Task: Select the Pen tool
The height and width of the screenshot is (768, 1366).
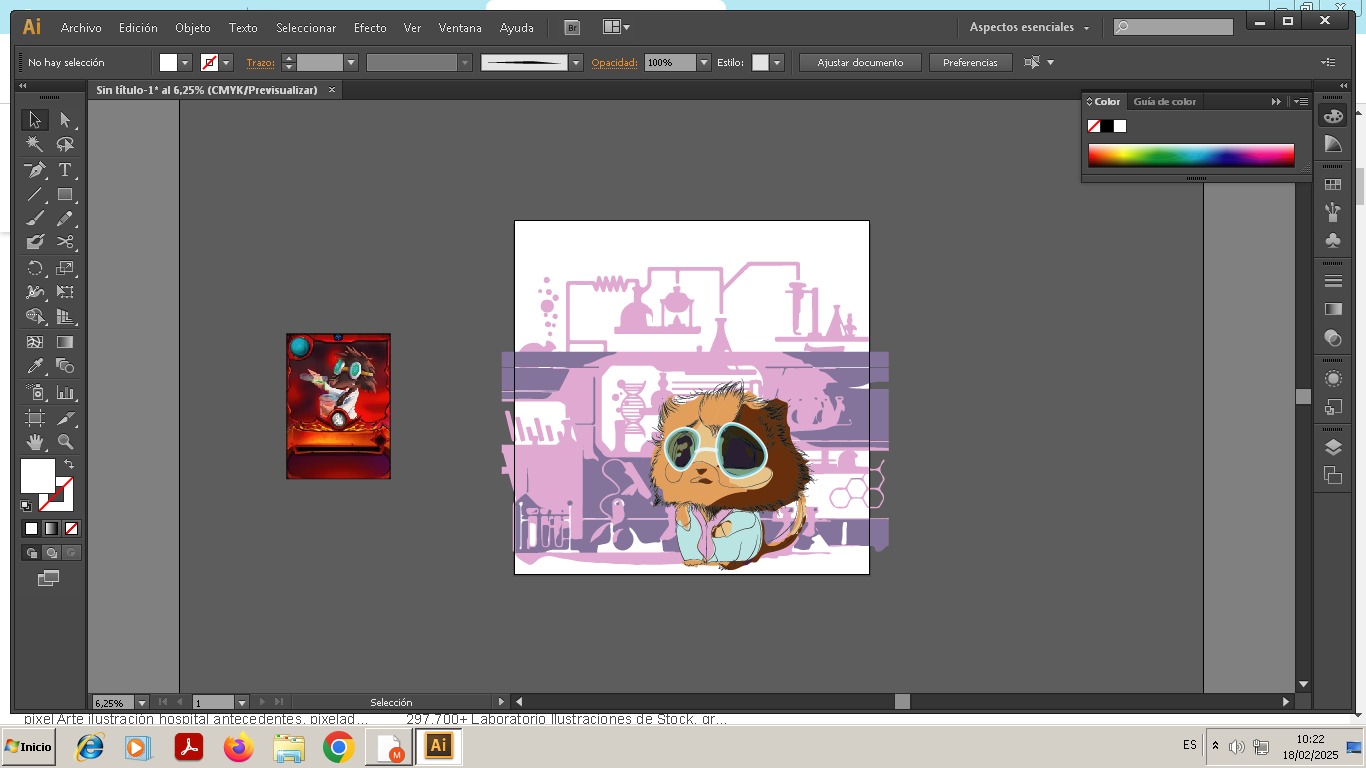Action: [35, 170]
